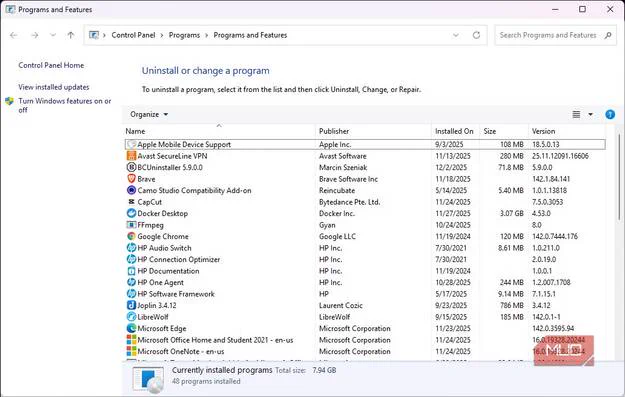
Task: Click the change view list icon
Action: 576,114
